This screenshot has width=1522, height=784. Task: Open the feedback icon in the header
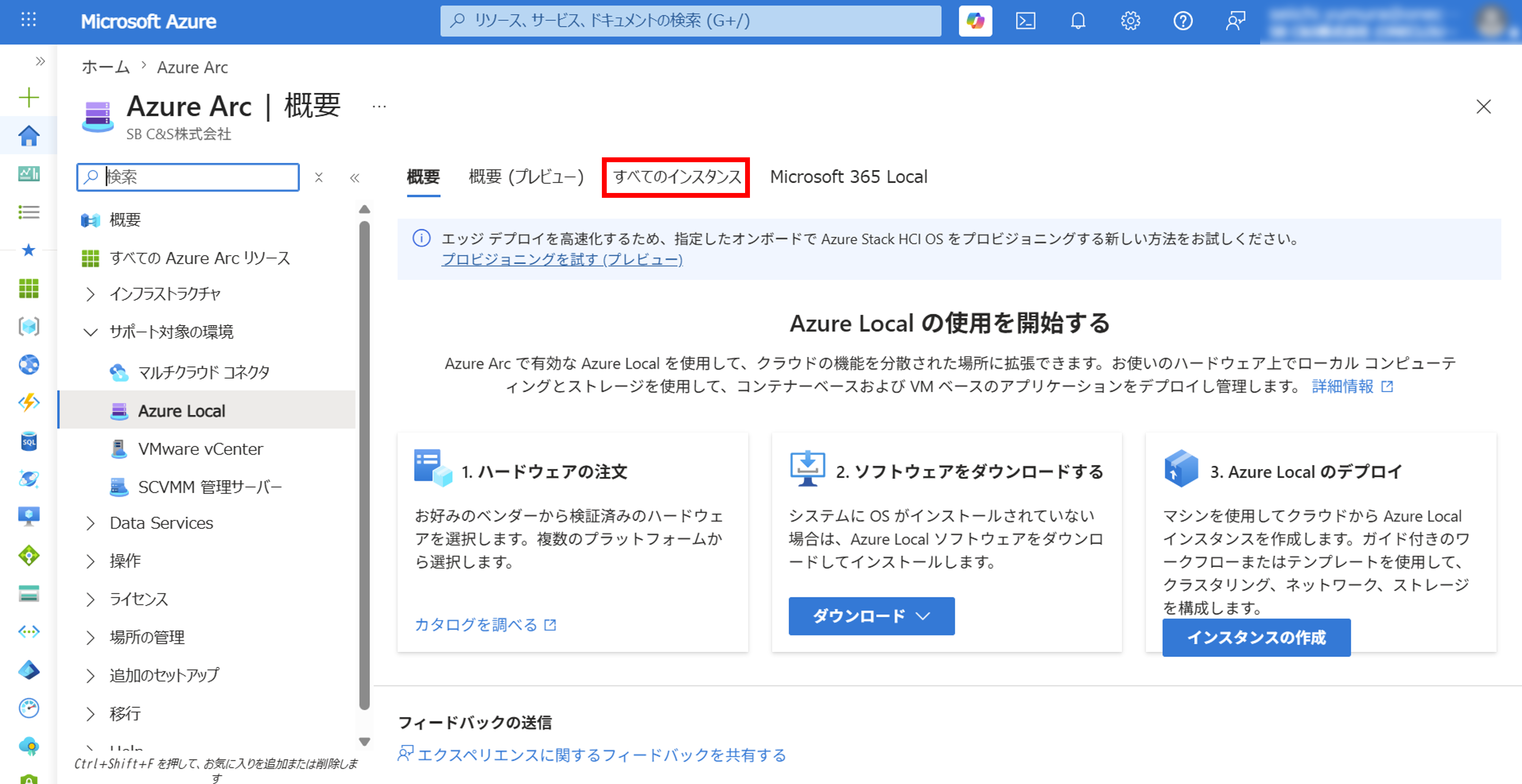click(1236, 21)
